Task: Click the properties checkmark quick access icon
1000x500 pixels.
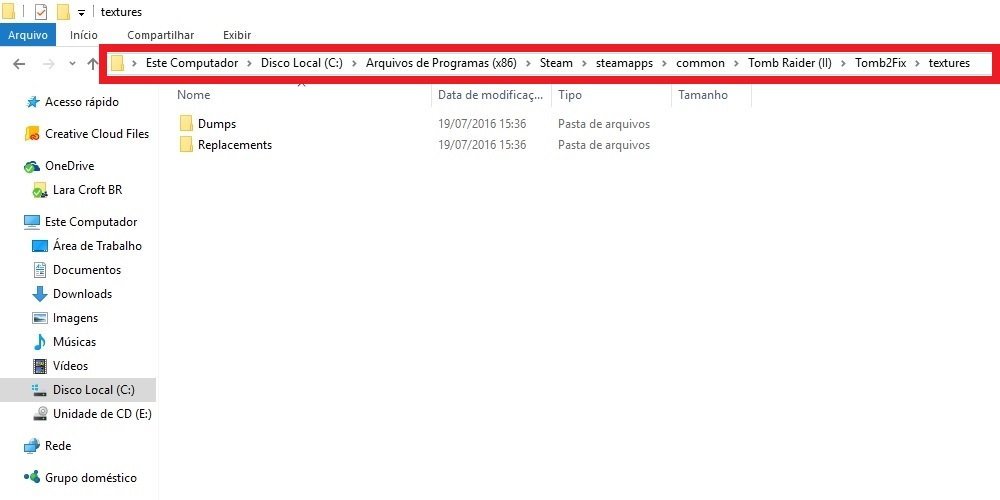Action: coord(40,12)
